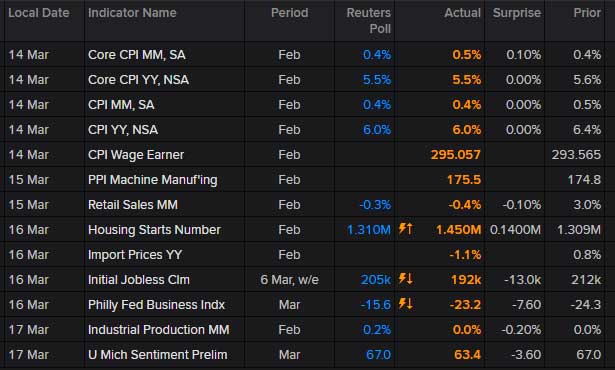Click the Prior column header
The width and height of the screenshot is (615, 370).
[x=587, y=13]
